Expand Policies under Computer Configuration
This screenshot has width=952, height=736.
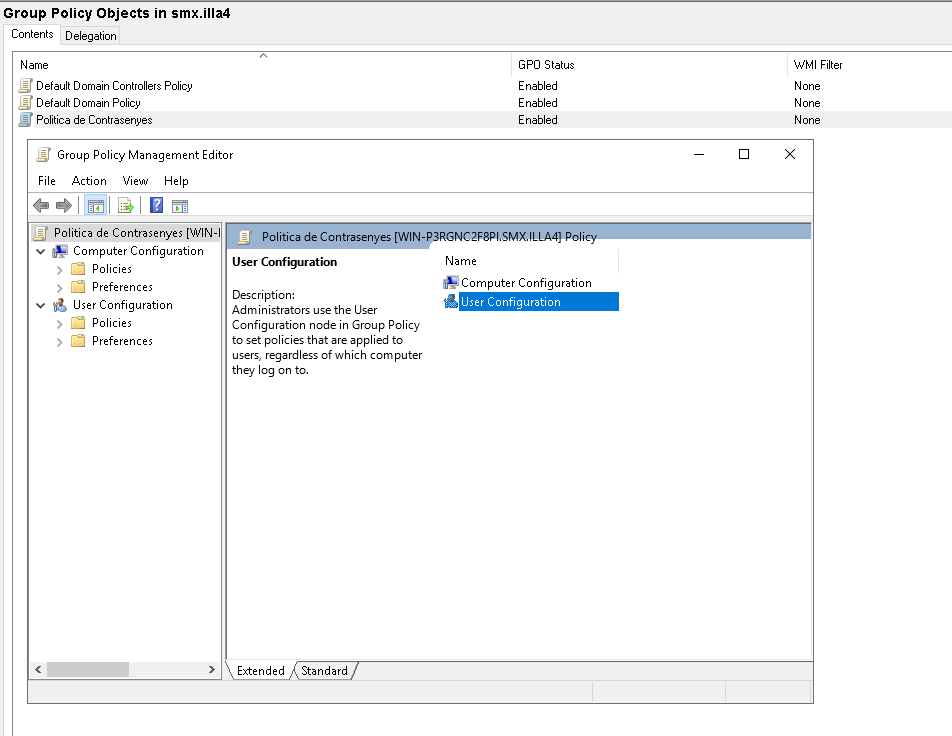coord(60,270)
